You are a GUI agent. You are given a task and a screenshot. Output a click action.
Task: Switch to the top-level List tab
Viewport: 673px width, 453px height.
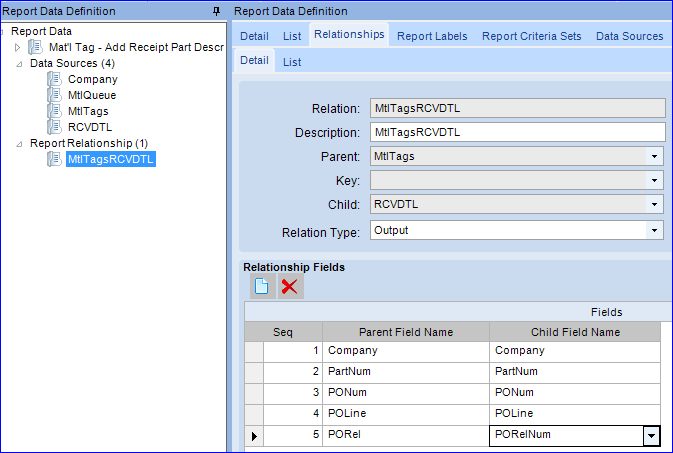tap(292, 36)
